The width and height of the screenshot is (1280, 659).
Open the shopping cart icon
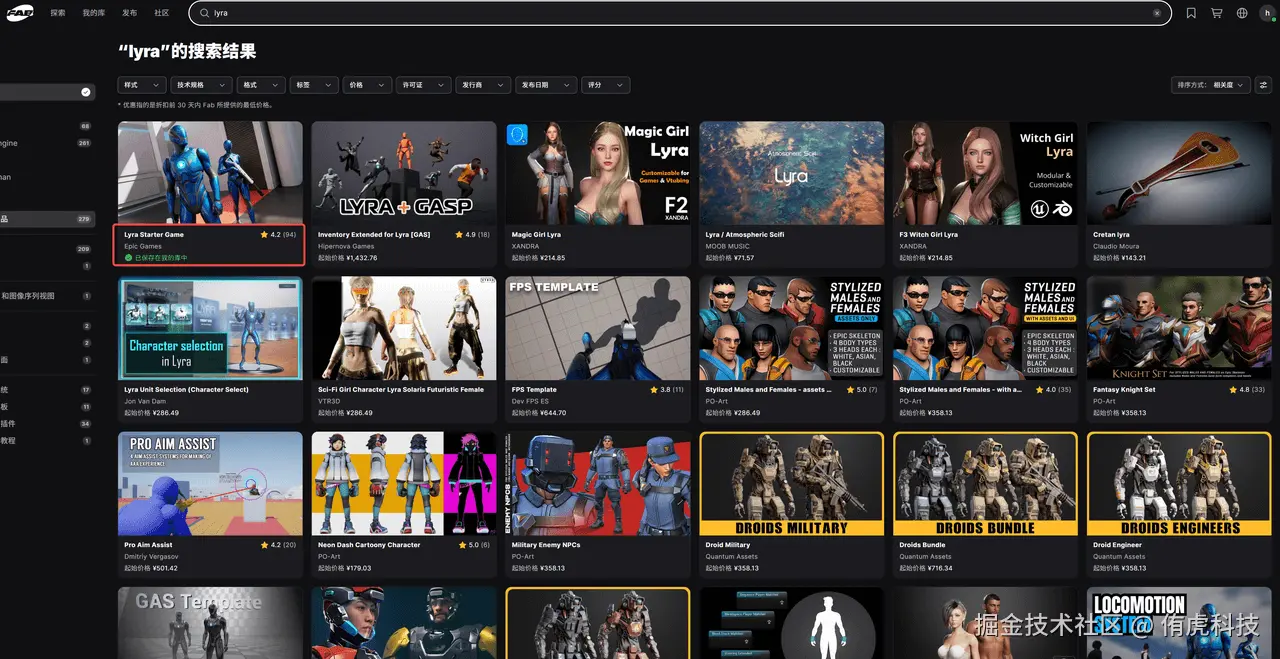[x=1216, y=13]
